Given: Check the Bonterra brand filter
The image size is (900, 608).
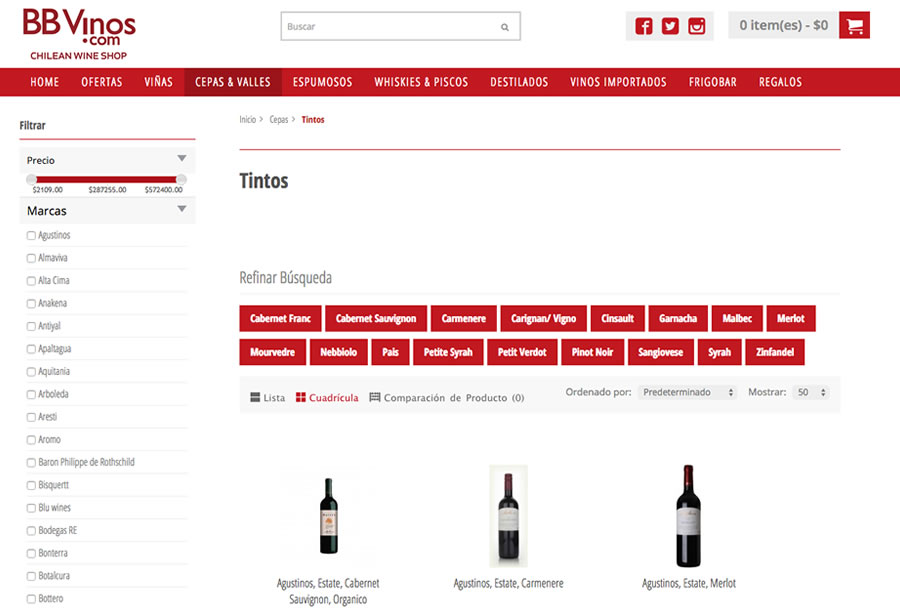Looking at the screenshot, I should pyautogui.click(x=31, y=553).
